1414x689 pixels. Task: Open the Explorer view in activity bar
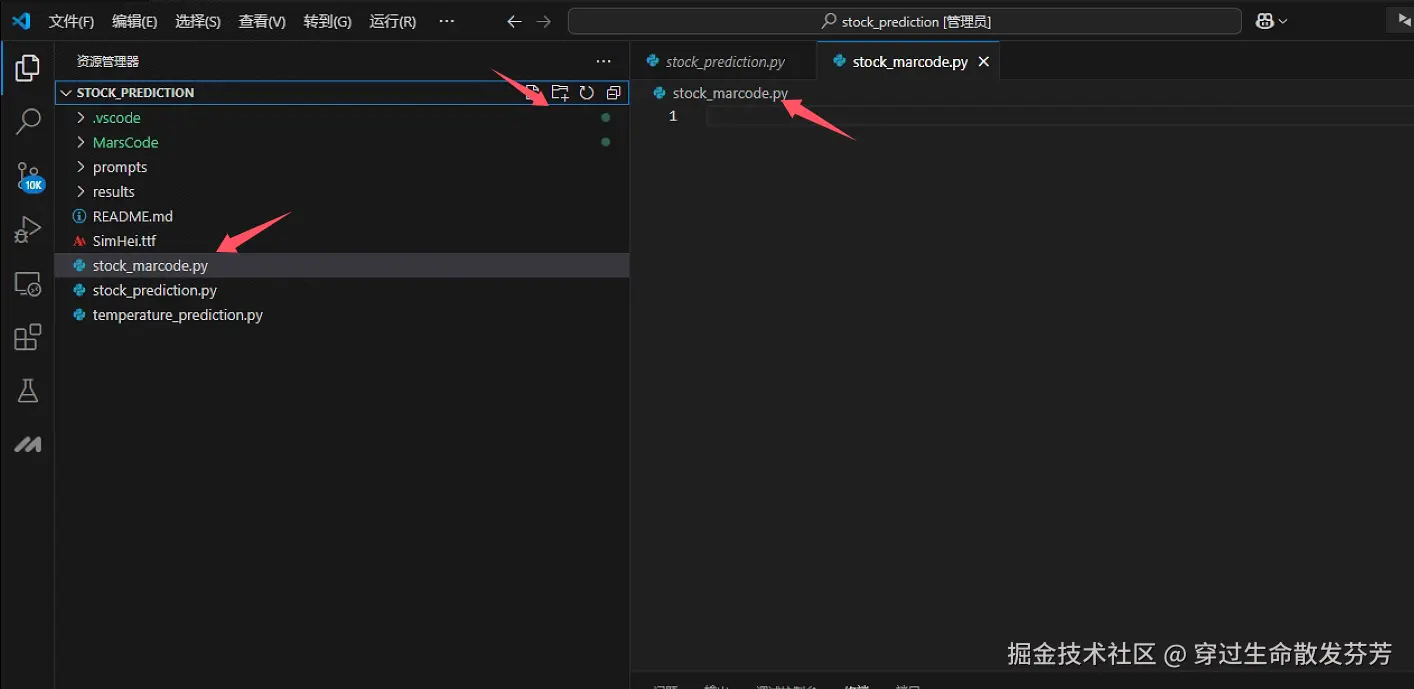click(x=28, y=68)
